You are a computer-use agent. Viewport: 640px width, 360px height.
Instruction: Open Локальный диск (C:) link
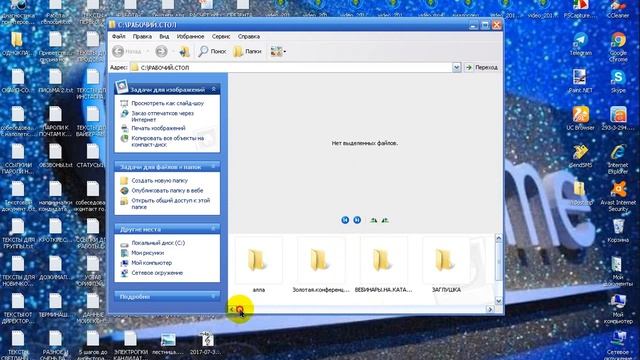pos(158,243)
